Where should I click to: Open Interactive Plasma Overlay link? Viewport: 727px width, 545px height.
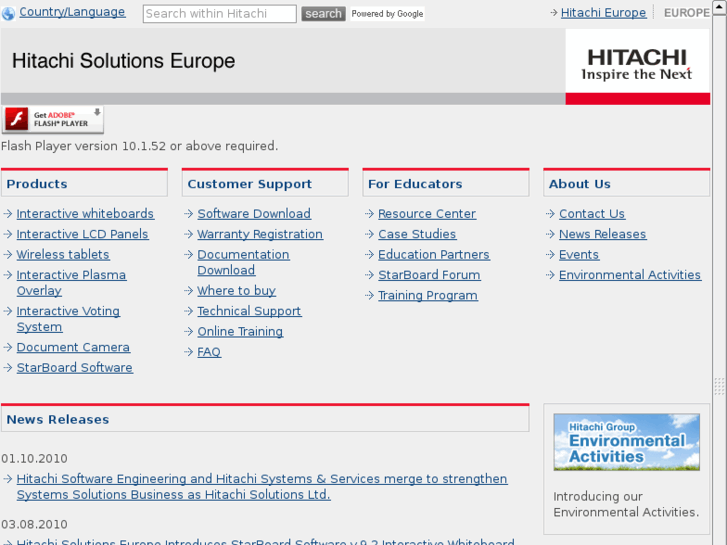tap(71, 283)
